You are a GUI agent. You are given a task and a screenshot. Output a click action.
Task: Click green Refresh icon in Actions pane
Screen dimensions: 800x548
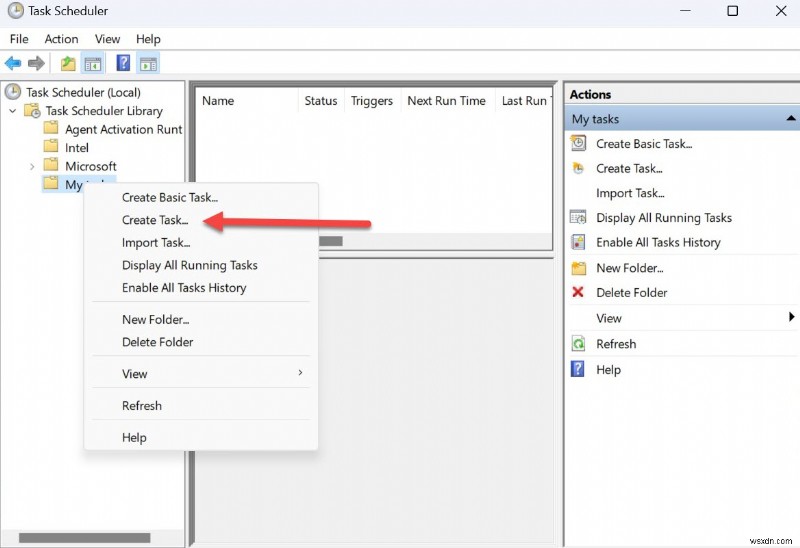[x=578, y=343]
